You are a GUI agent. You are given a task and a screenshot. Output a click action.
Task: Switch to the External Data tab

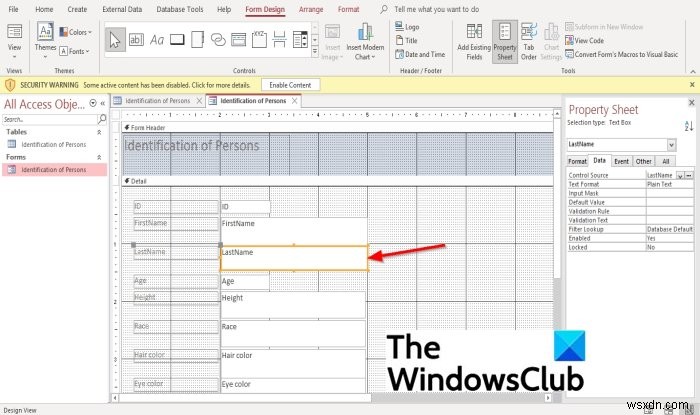tap(122, 9)
